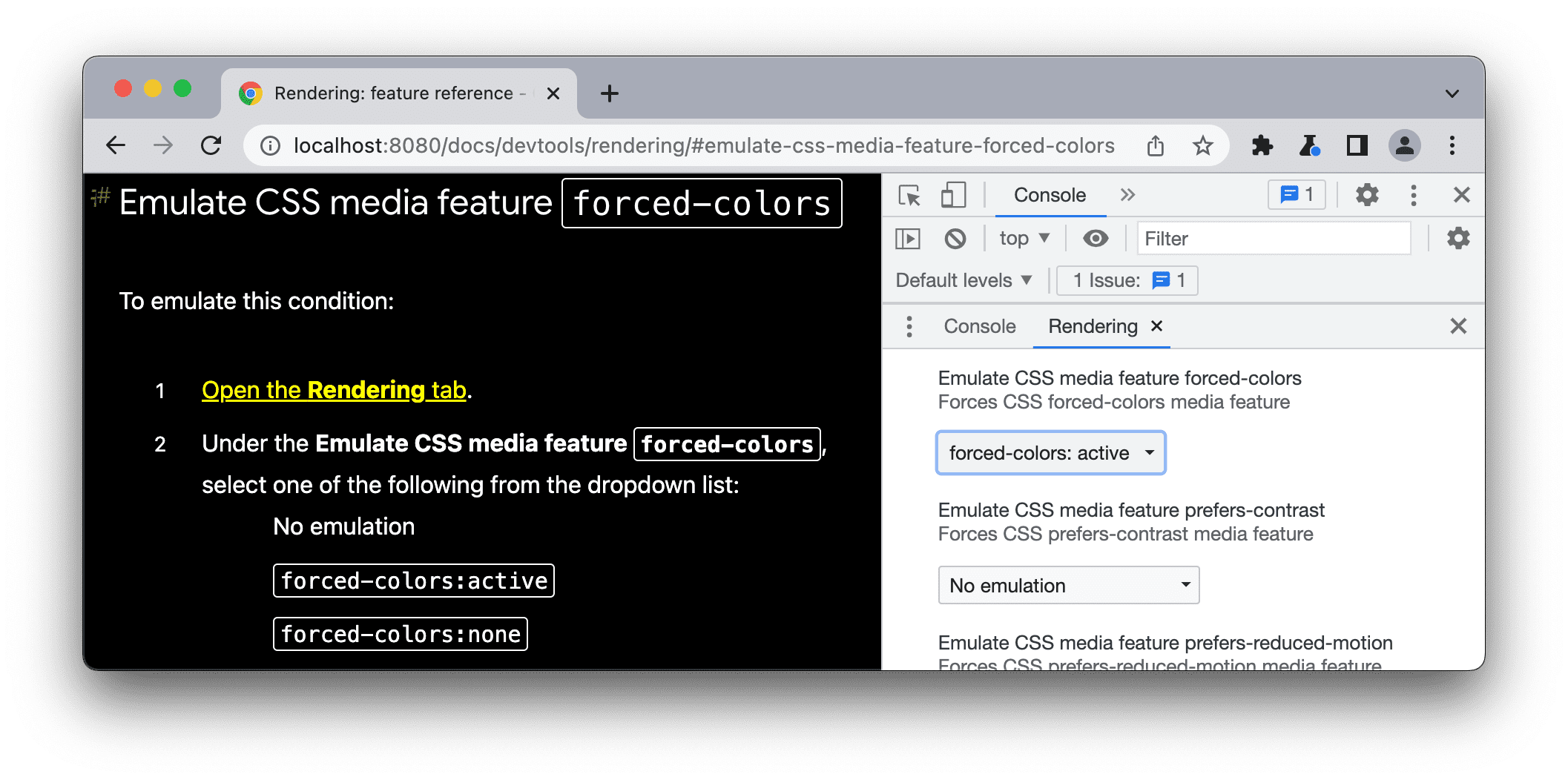Click the issues counter icon
Viewport: 1568px width, 780px height.
tap(1296, 194)
